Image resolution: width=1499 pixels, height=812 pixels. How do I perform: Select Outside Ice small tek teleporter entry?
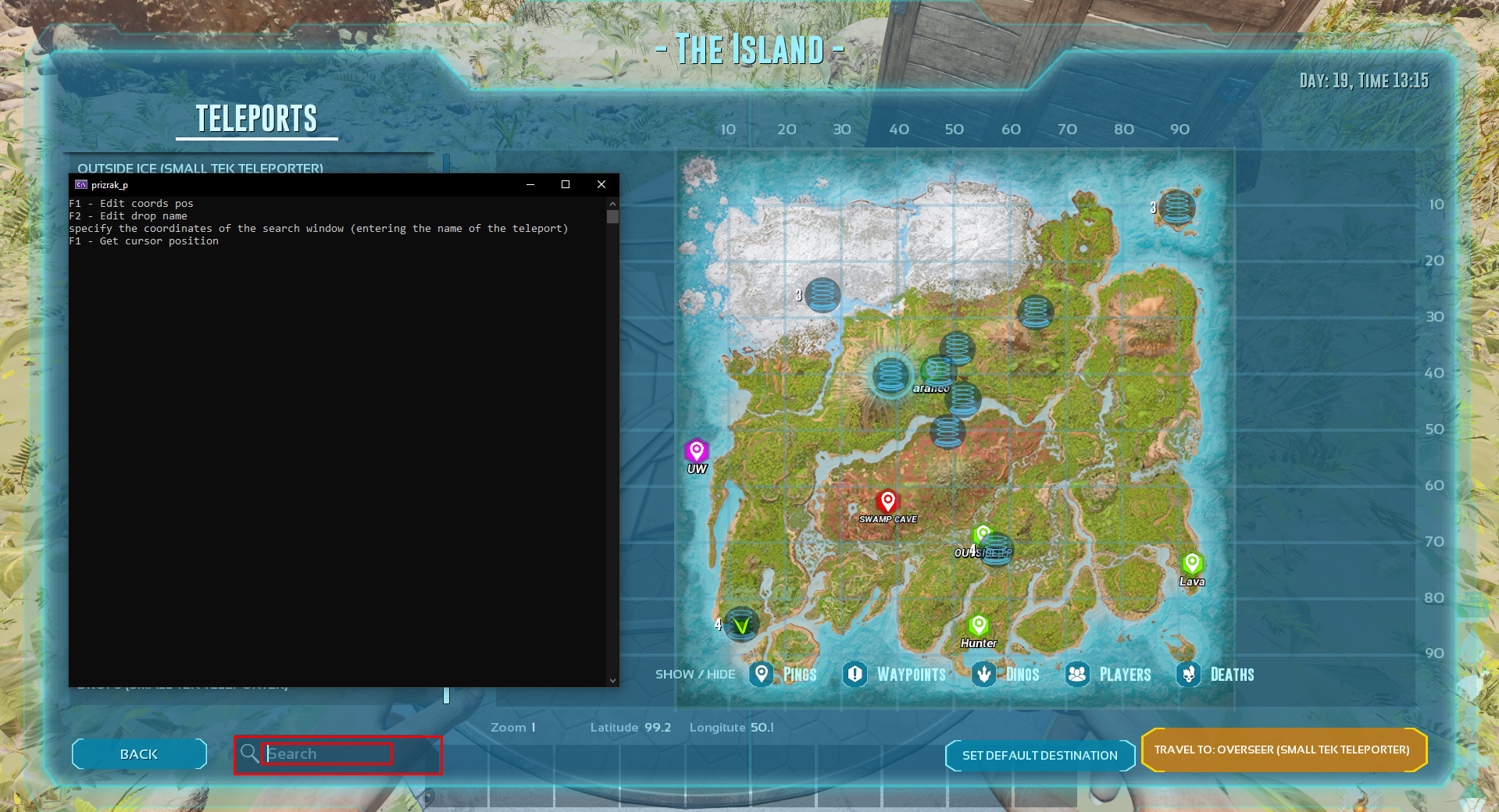[200, 168]
